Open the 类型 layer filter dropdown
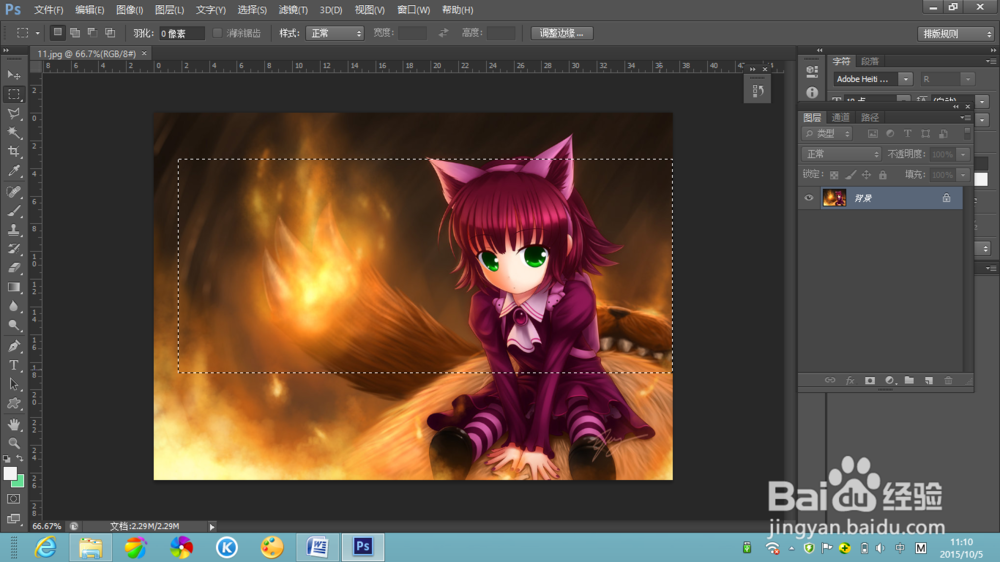This screenshot has width=1000, height=562. pos(827,133)
